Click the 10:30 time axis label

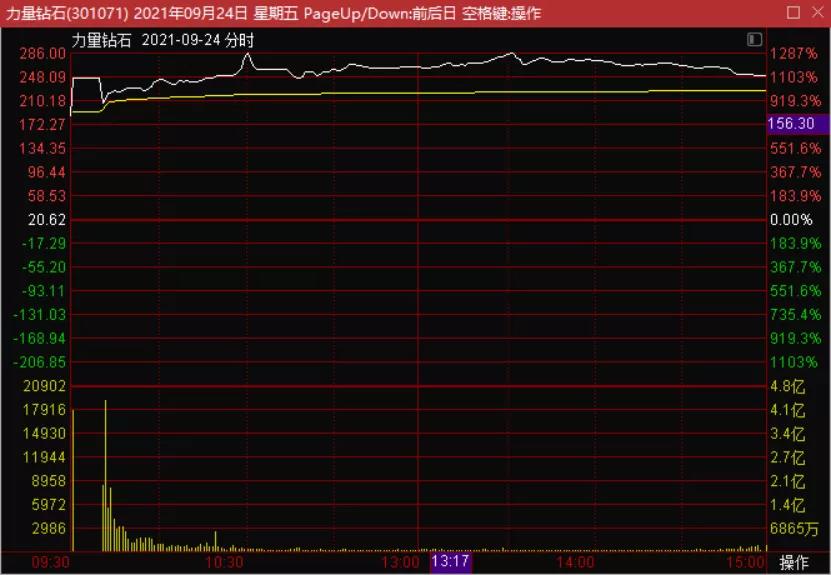click(223, 563)
